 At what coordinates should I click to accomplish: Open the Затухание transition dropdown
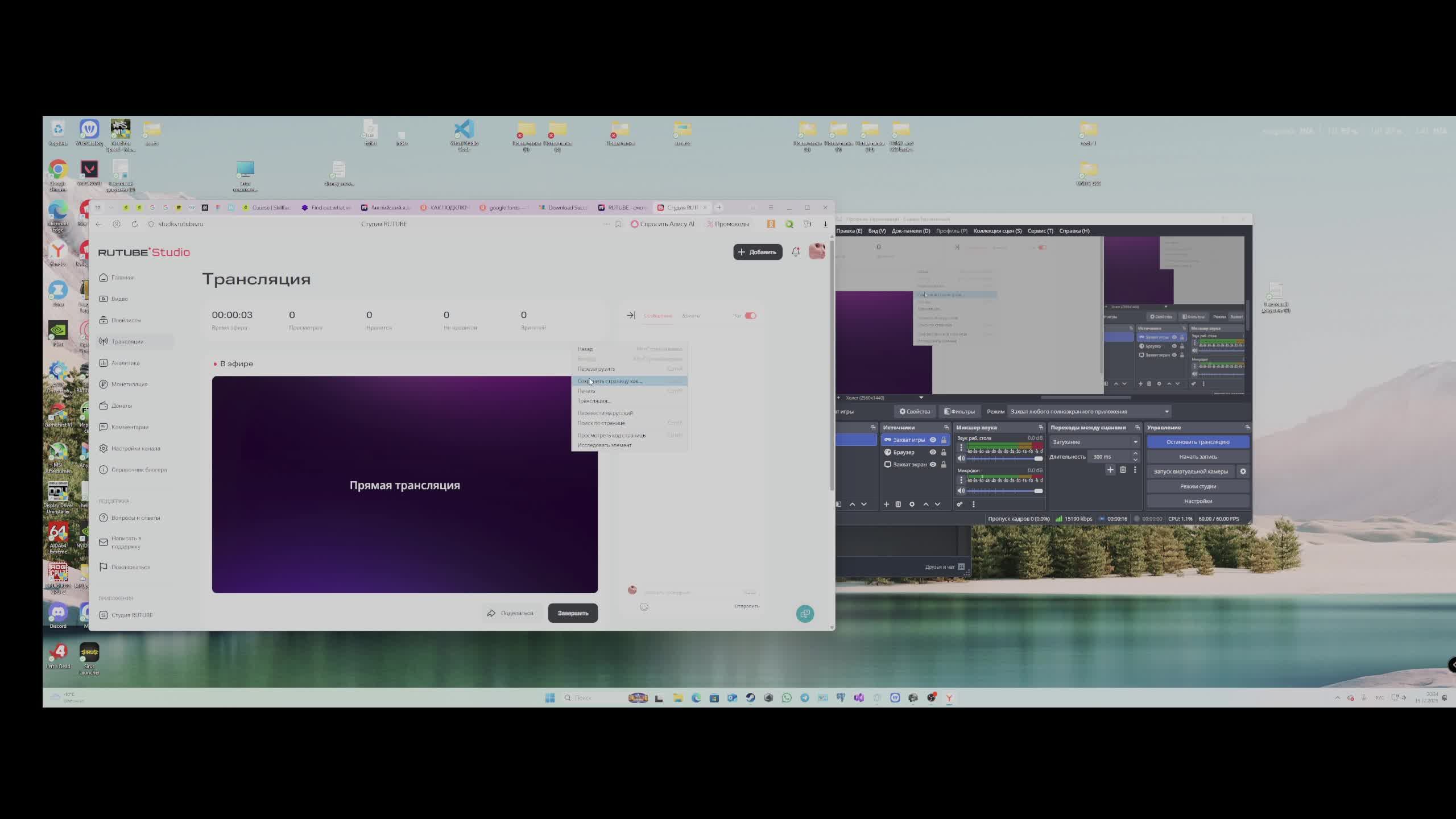click(1094, 442)
